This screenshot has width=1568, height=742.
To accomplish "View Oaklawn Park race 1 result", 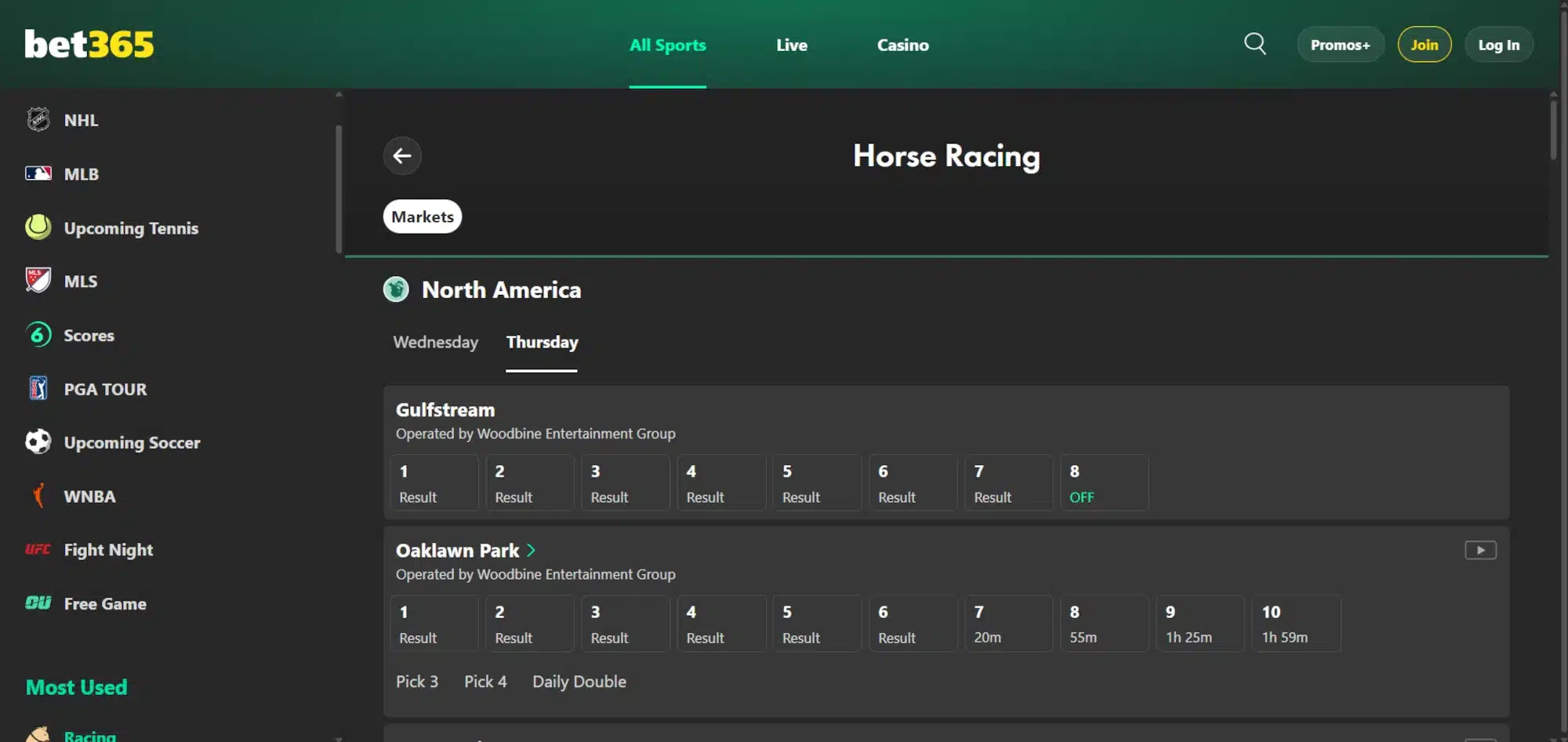I will coord(434,624).
